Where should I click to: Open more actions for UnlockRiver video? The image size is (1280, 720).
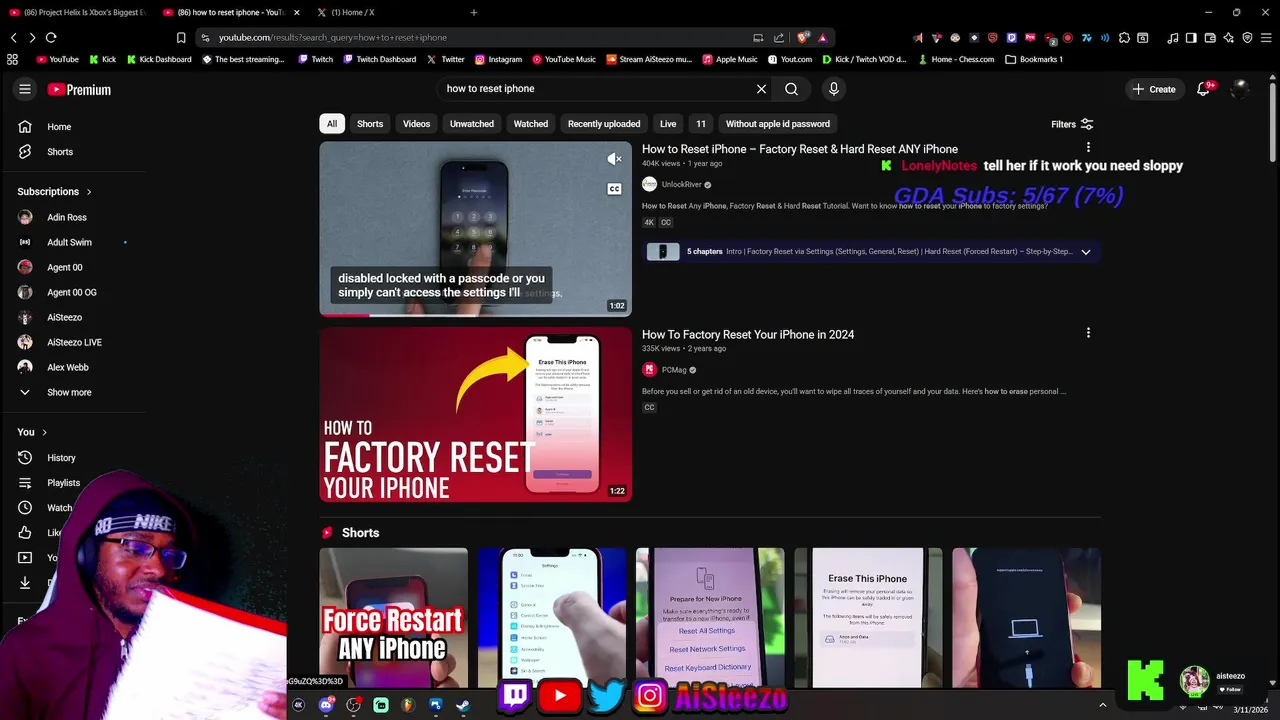[x=1088, y=148]
